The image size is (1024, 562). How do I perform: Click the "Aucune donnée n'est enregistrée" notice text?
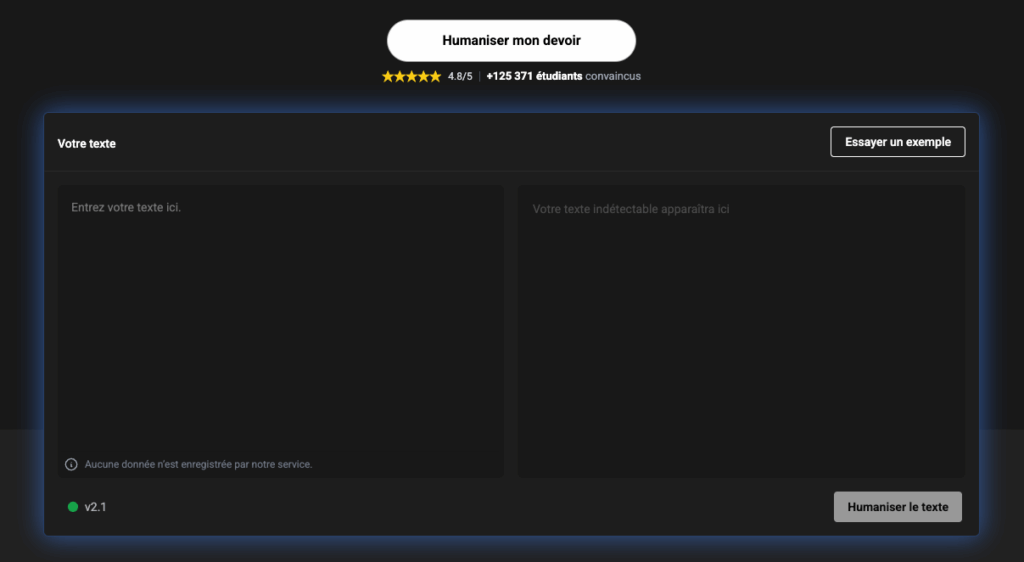coord(198,464)
